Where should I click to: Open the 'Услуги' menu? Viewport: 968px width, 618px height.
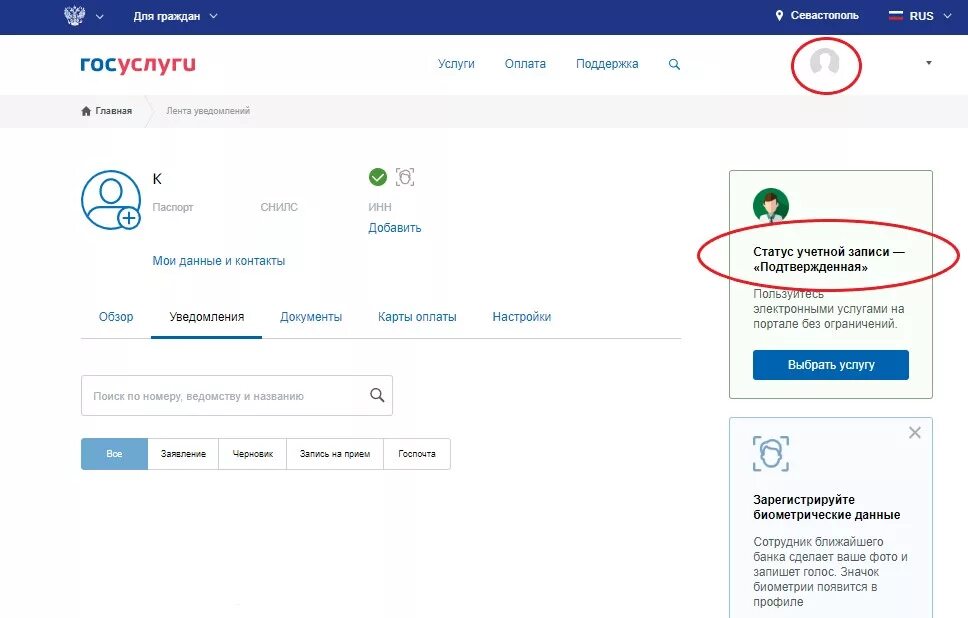click(456, 64)
